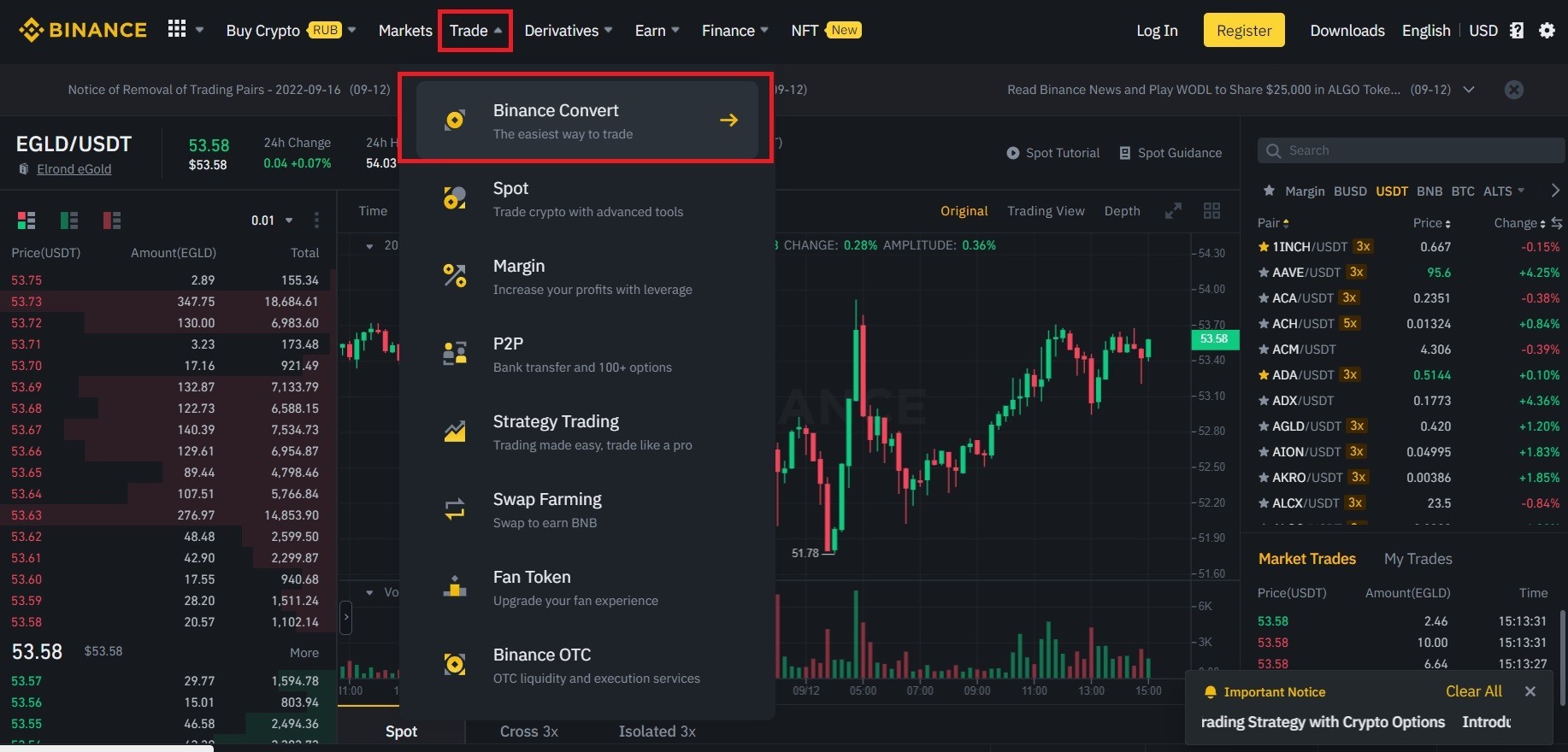Toggle favorite star for AION/USDT
This screenshot has width=1568, height=752.
click(1264, 452)
